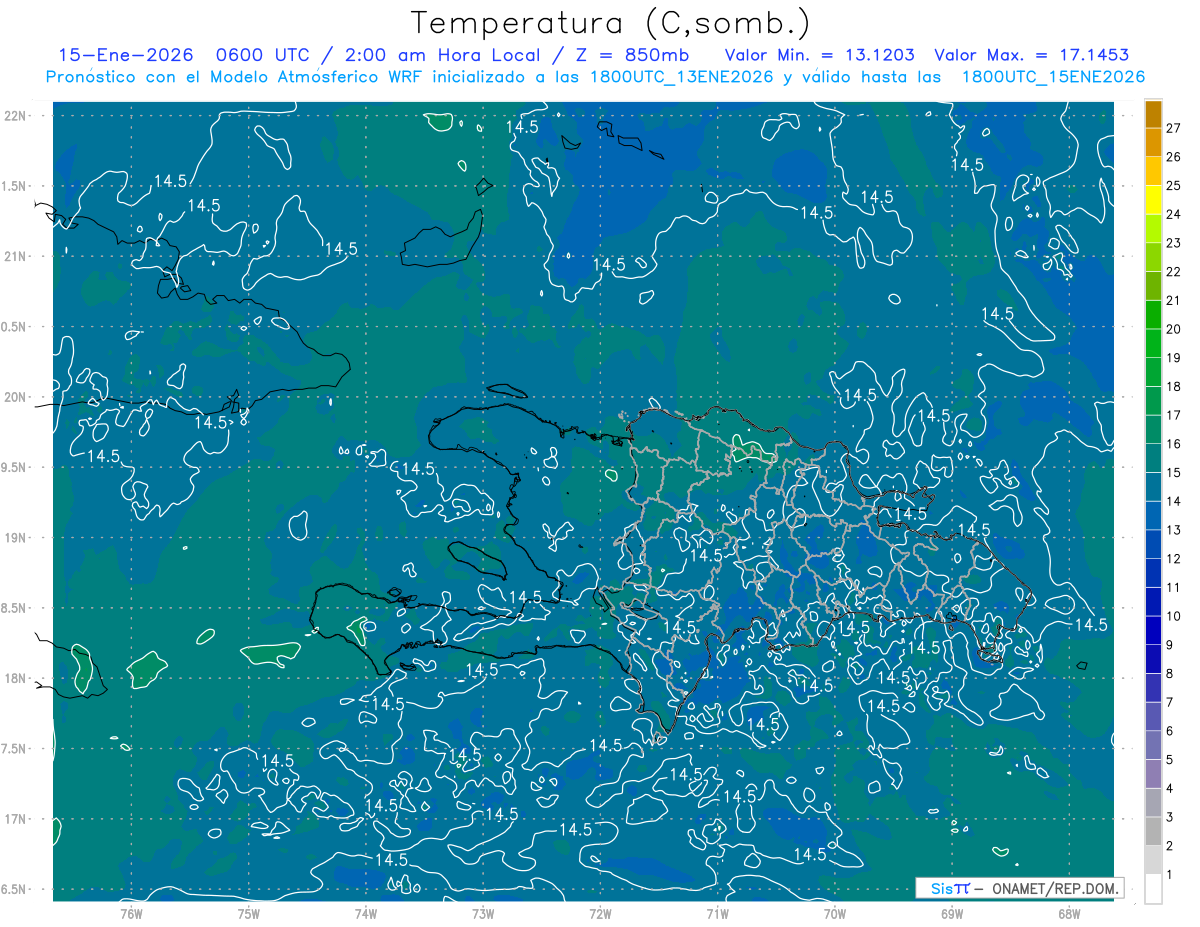Click the colorbar label "2"
The width and height of the screenshot is (1200, 927).
click(1170, 846)
